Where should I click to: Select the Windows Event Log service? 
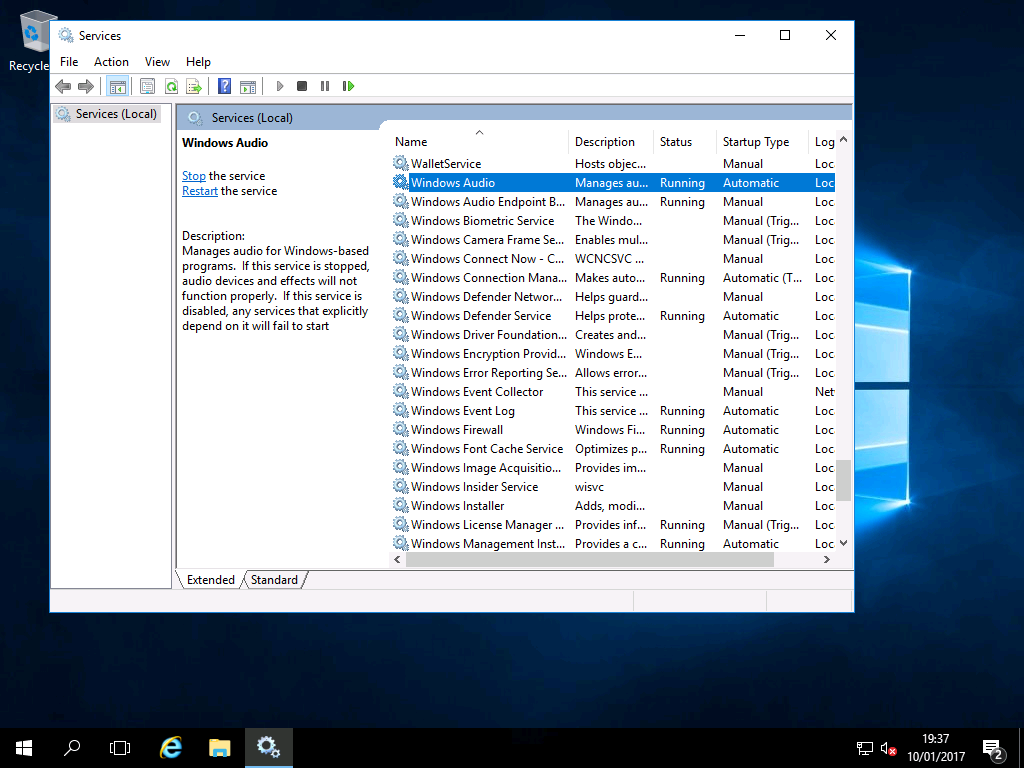point(613,410)
